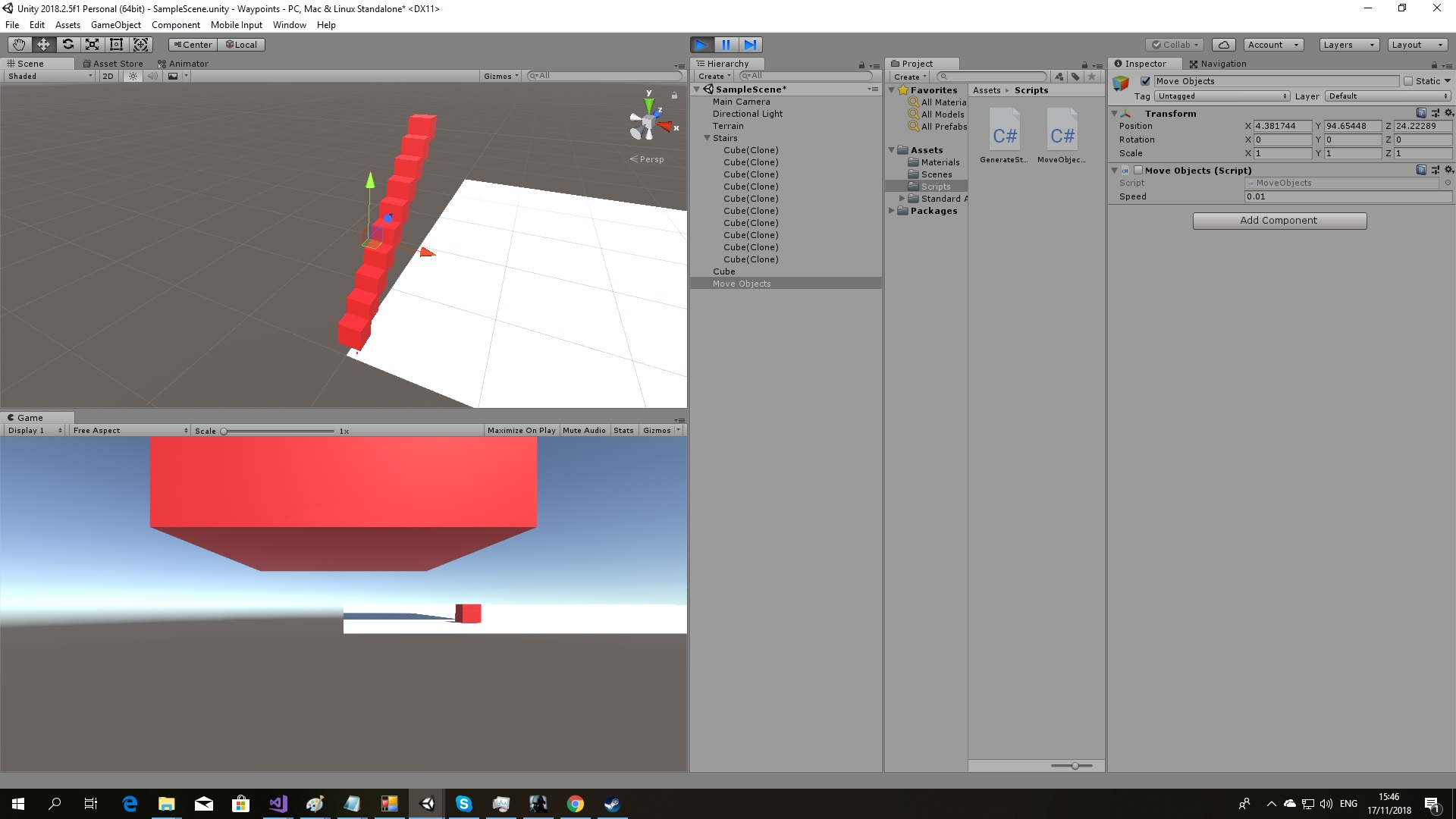
Task: Click Maximize On Play button
Action: coord(521,431)
